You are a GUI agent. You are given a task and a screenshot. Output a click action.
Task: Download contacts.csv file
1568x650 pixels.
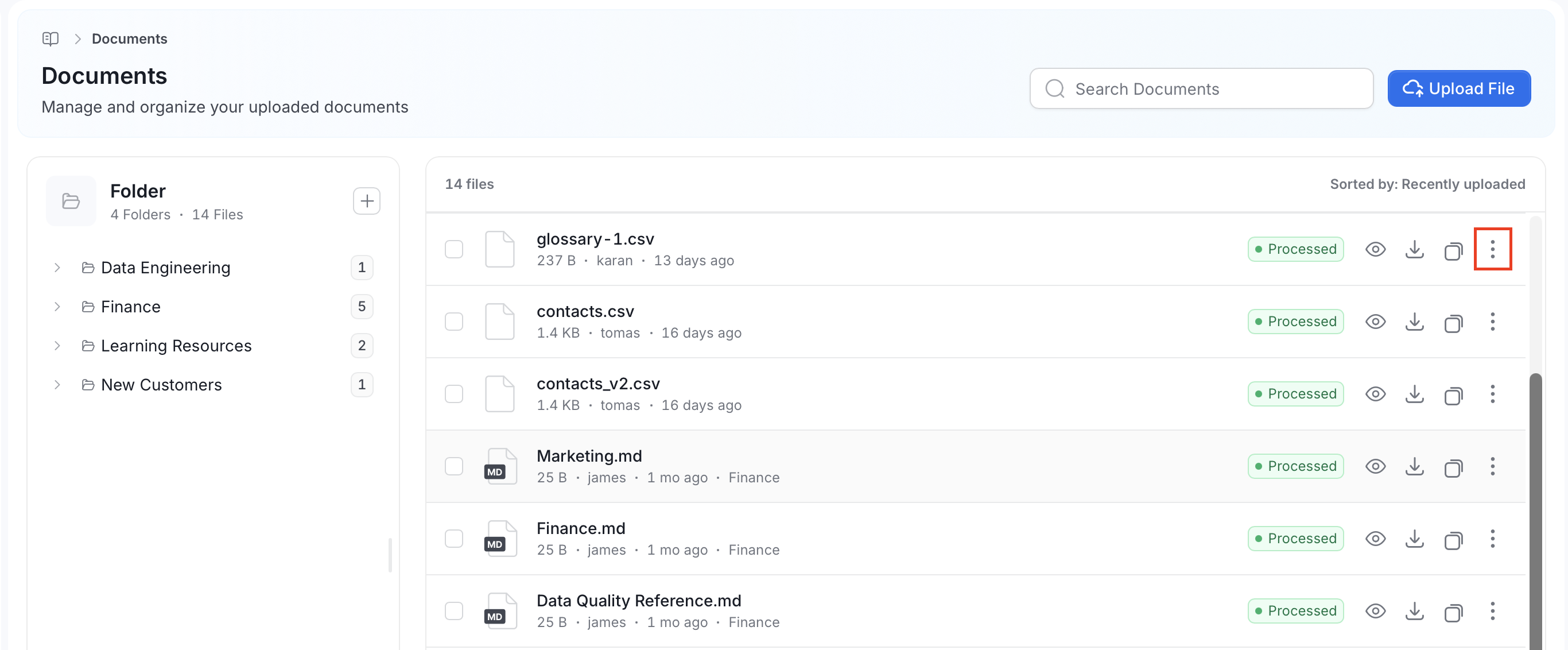1414,322
